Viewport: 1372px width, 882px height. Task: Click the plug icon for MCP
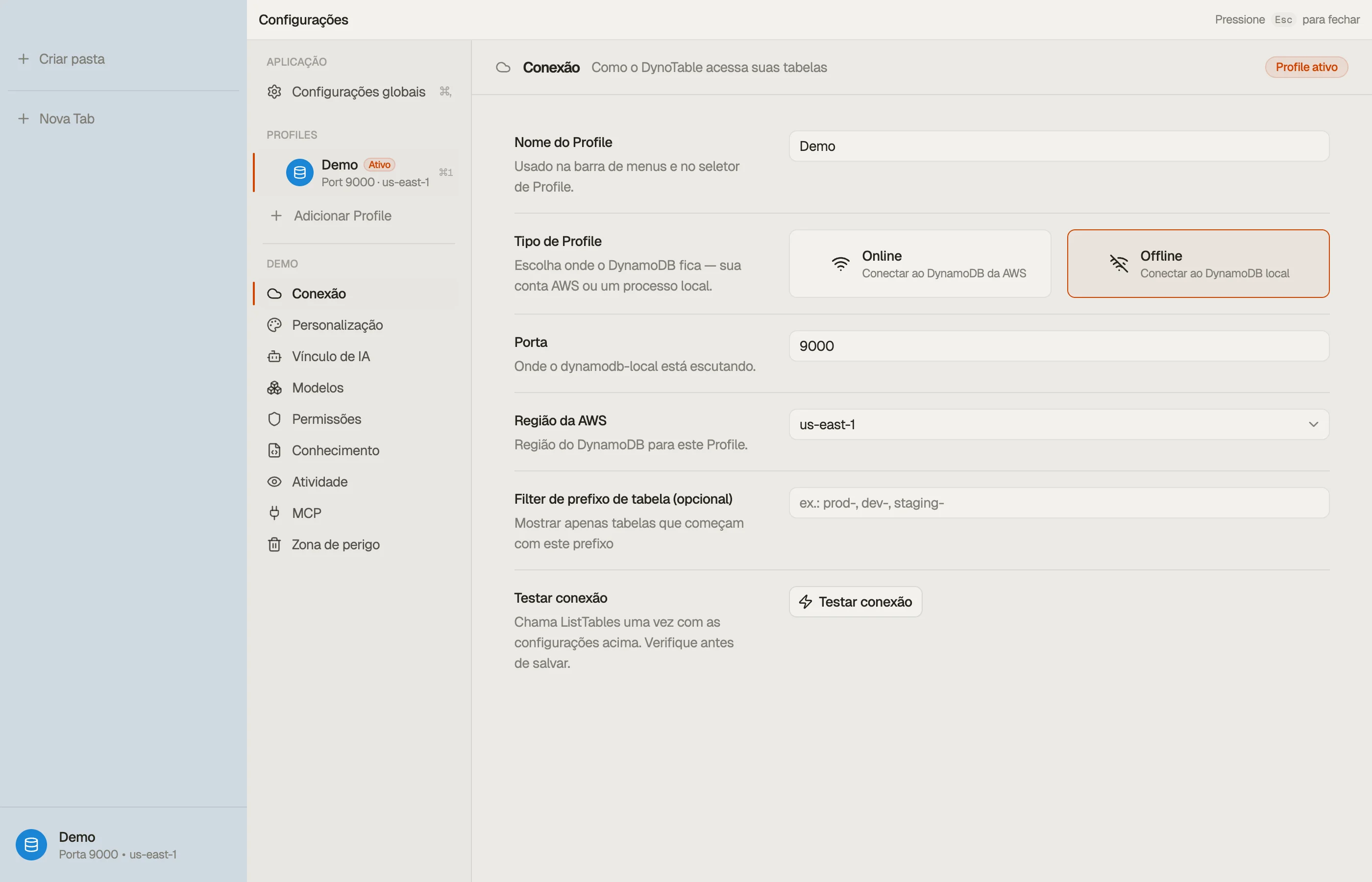pos(274,513)
